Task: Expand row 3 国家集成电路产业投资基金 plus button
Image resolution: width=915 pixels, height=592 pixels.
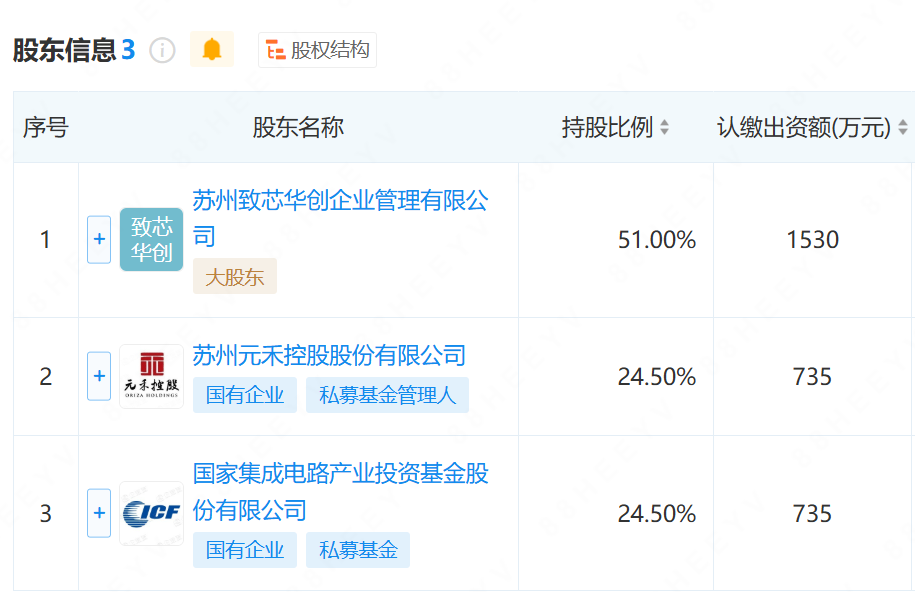Action: (99, 513)
